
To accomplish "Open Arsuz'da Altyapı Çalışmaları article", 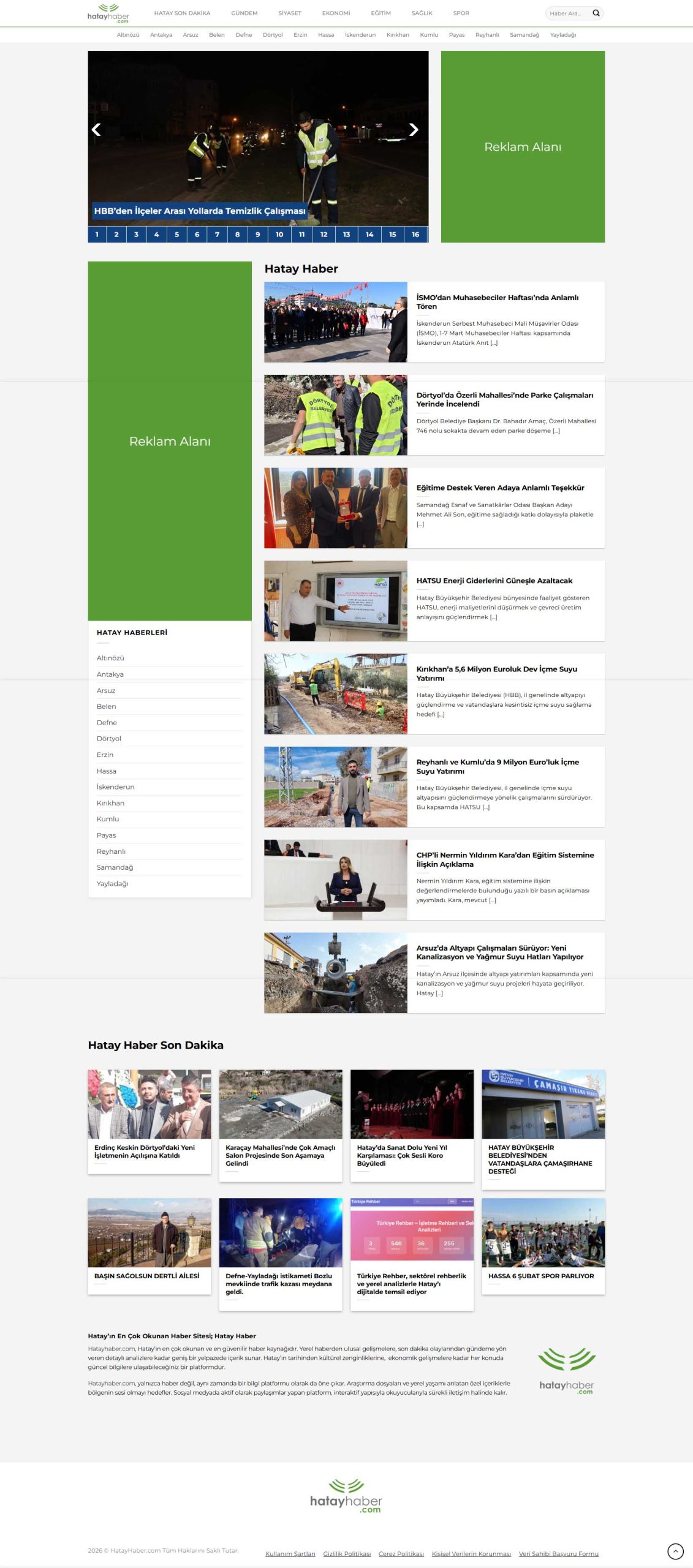I will (x=500, y=952).
